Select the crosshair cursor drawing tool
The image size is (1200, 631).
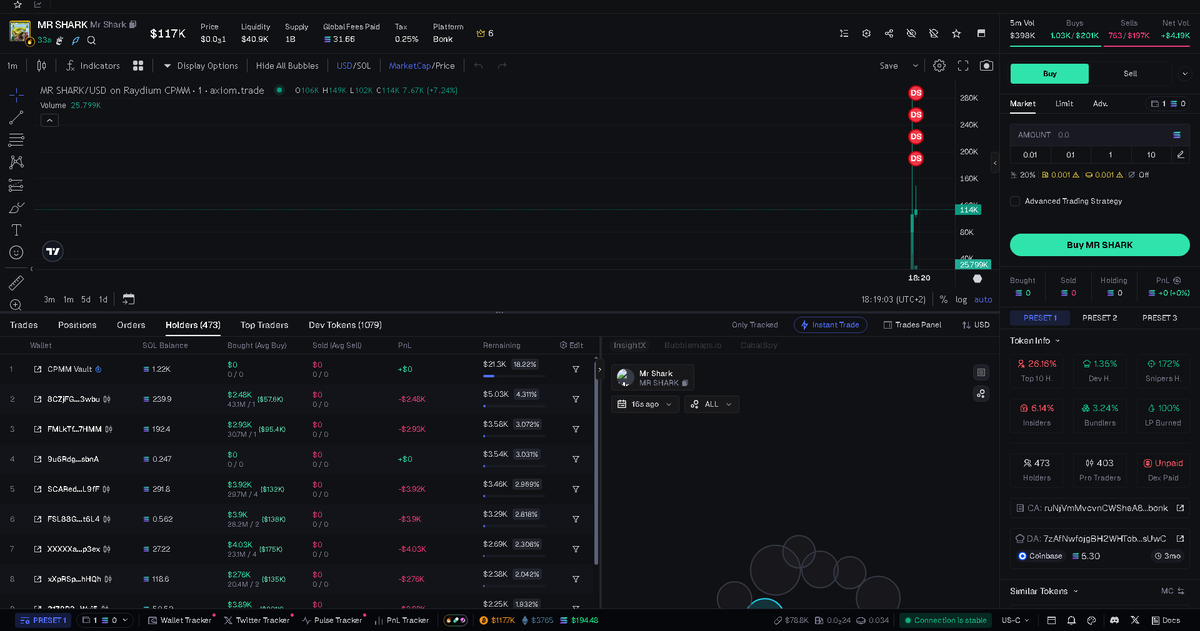[x=16, y=94]
